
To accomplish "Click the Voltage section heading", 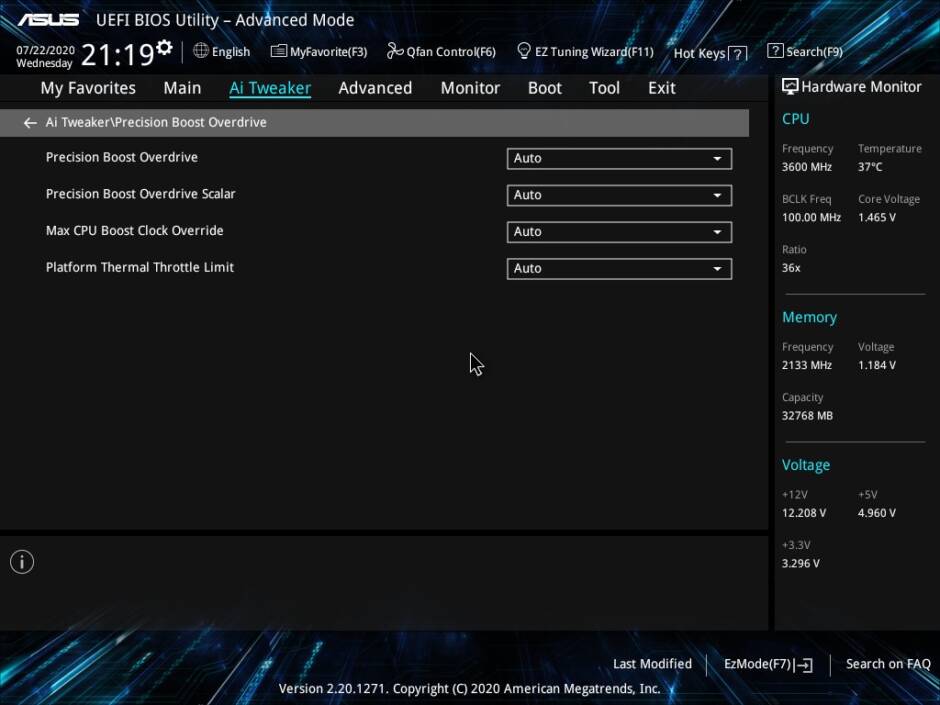I will [806, 465].
